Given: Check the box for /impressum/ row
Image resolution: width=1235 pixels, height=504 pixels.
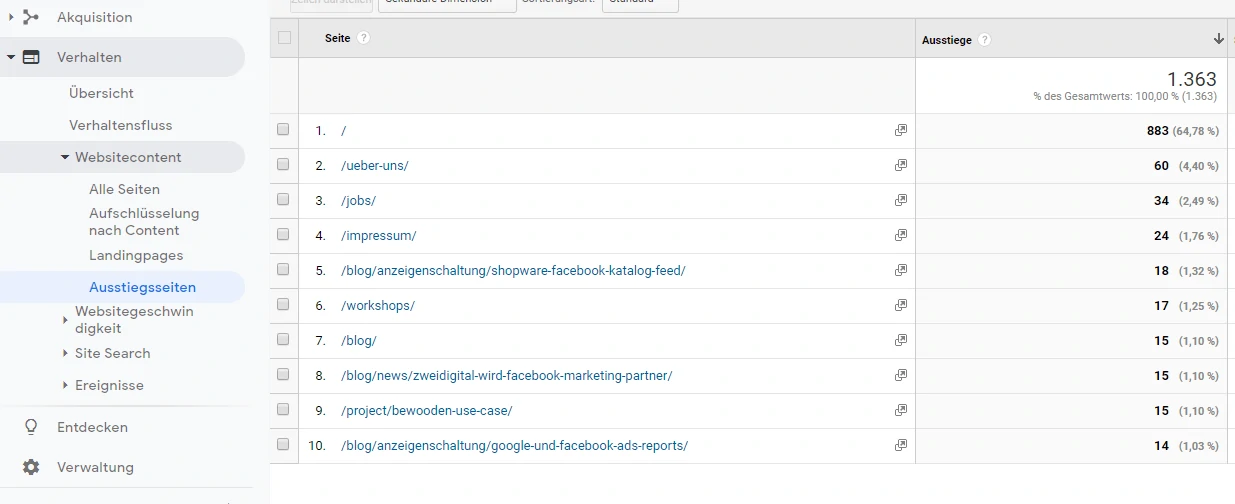Looking at the screenshot, I should 283,235.
